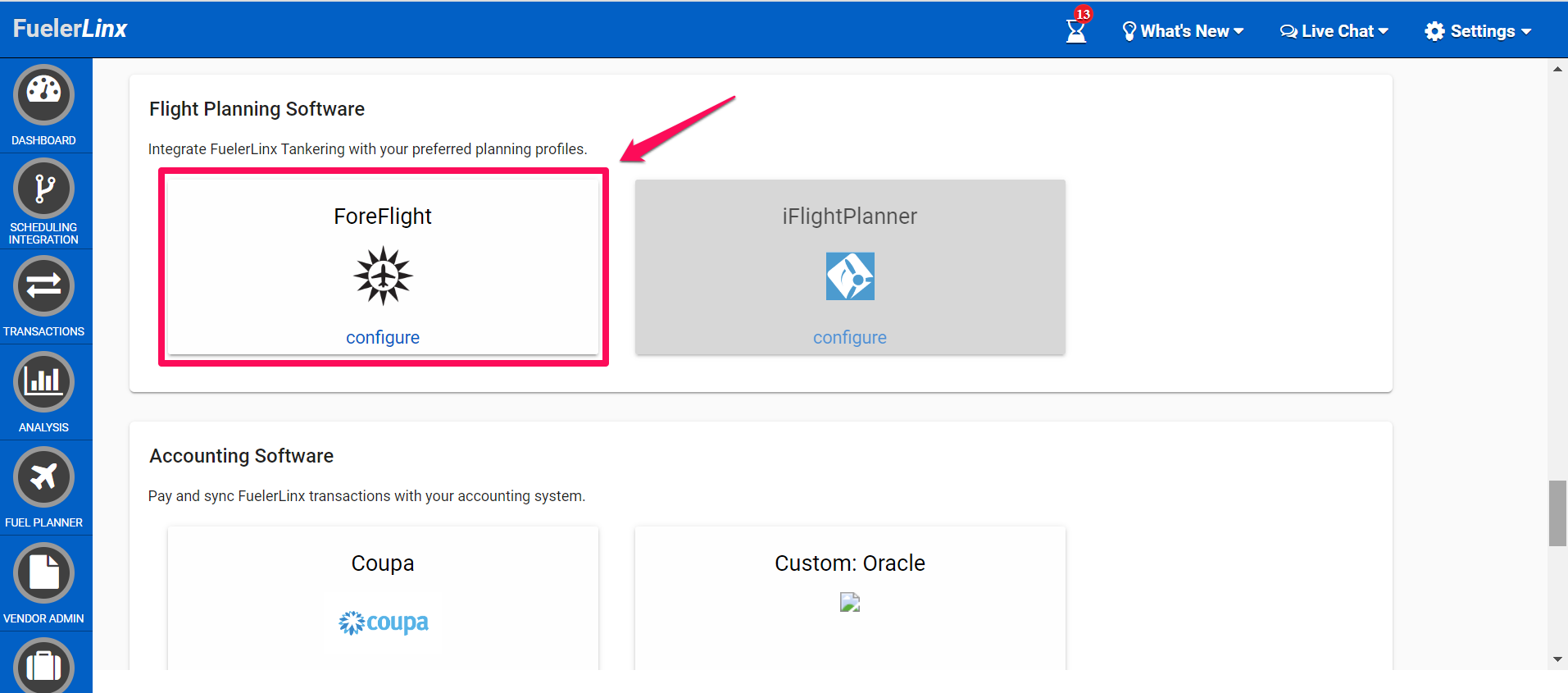Click configure link under ForeFlight
This screenshot has width=1568, height=693.
tap(383, 337)
